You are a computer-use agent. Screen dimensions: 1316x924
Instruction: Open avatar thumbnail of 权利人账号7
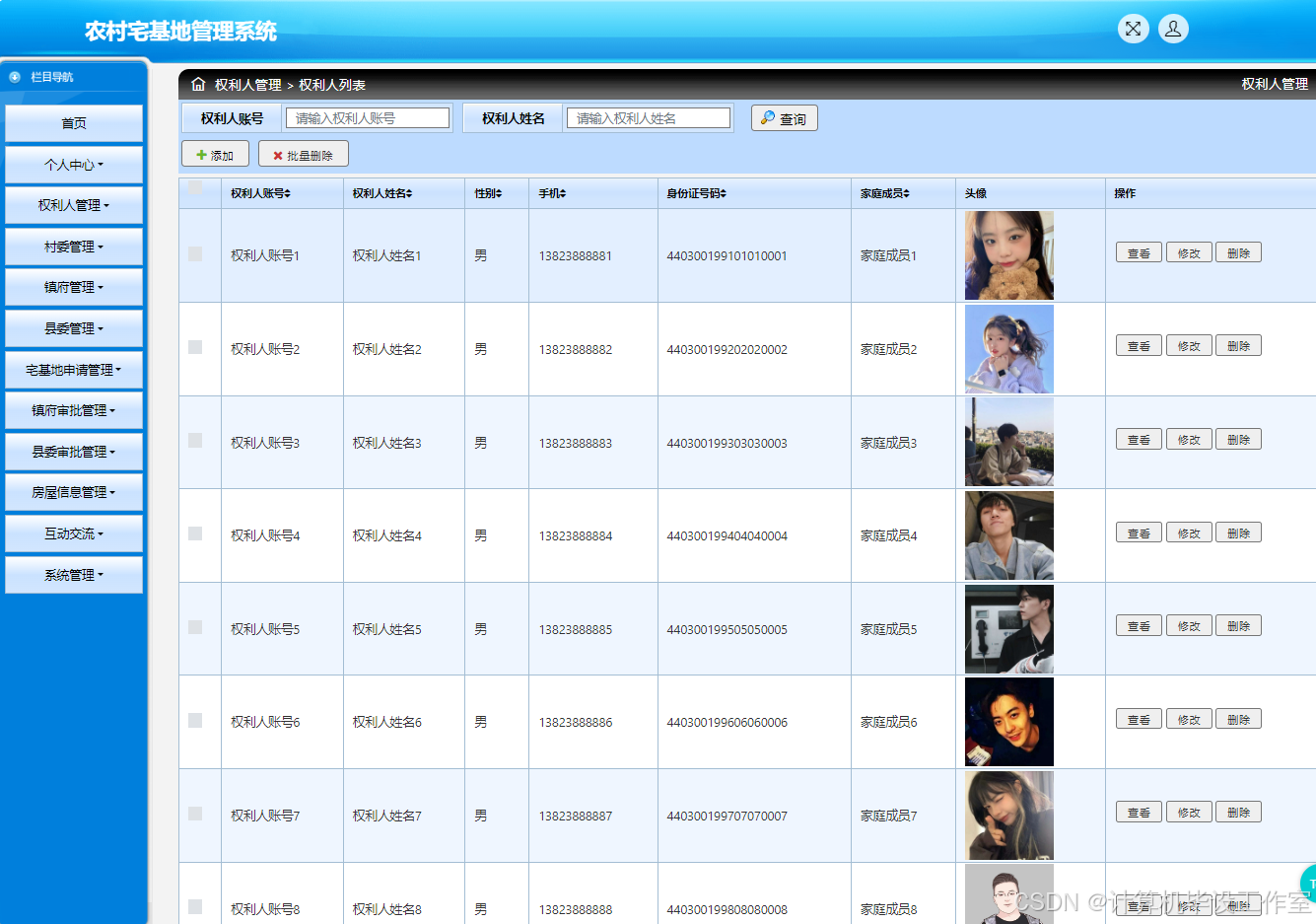tap(1009, 816)
